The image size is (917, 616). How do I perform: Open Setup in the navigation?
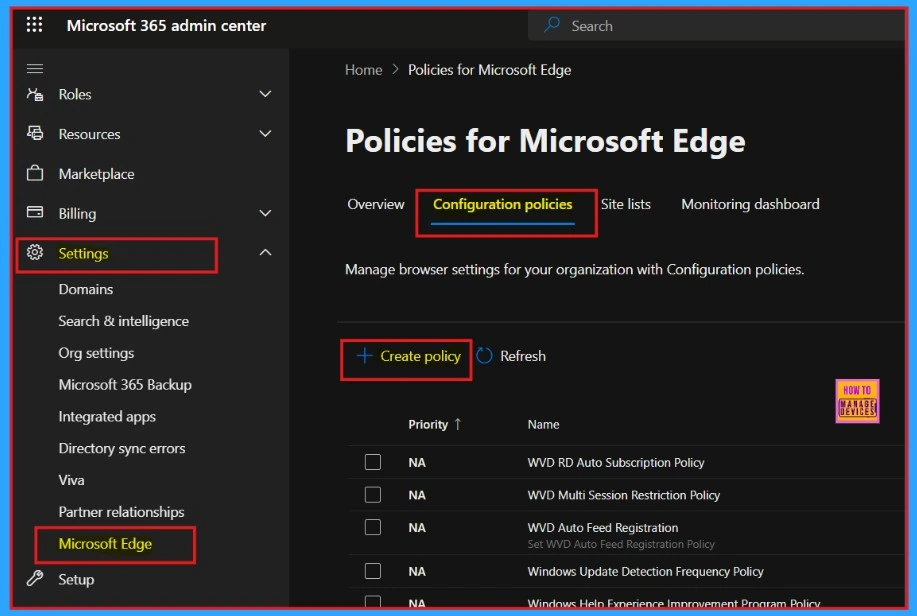pyautogui.click(x=76, y=579)
